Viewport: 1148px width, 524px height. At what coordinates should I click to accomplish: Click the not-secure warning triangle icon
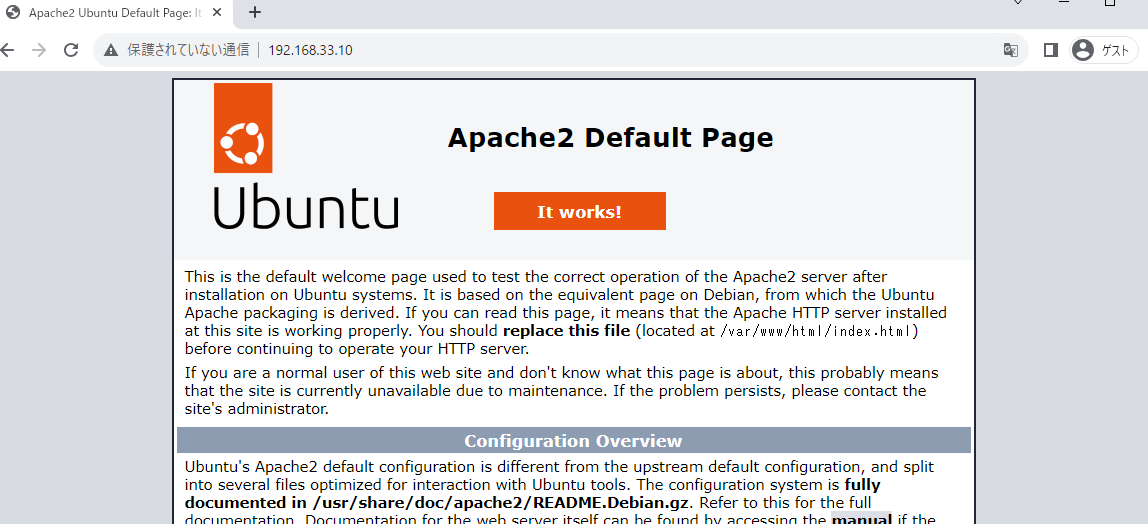point(111,50)
